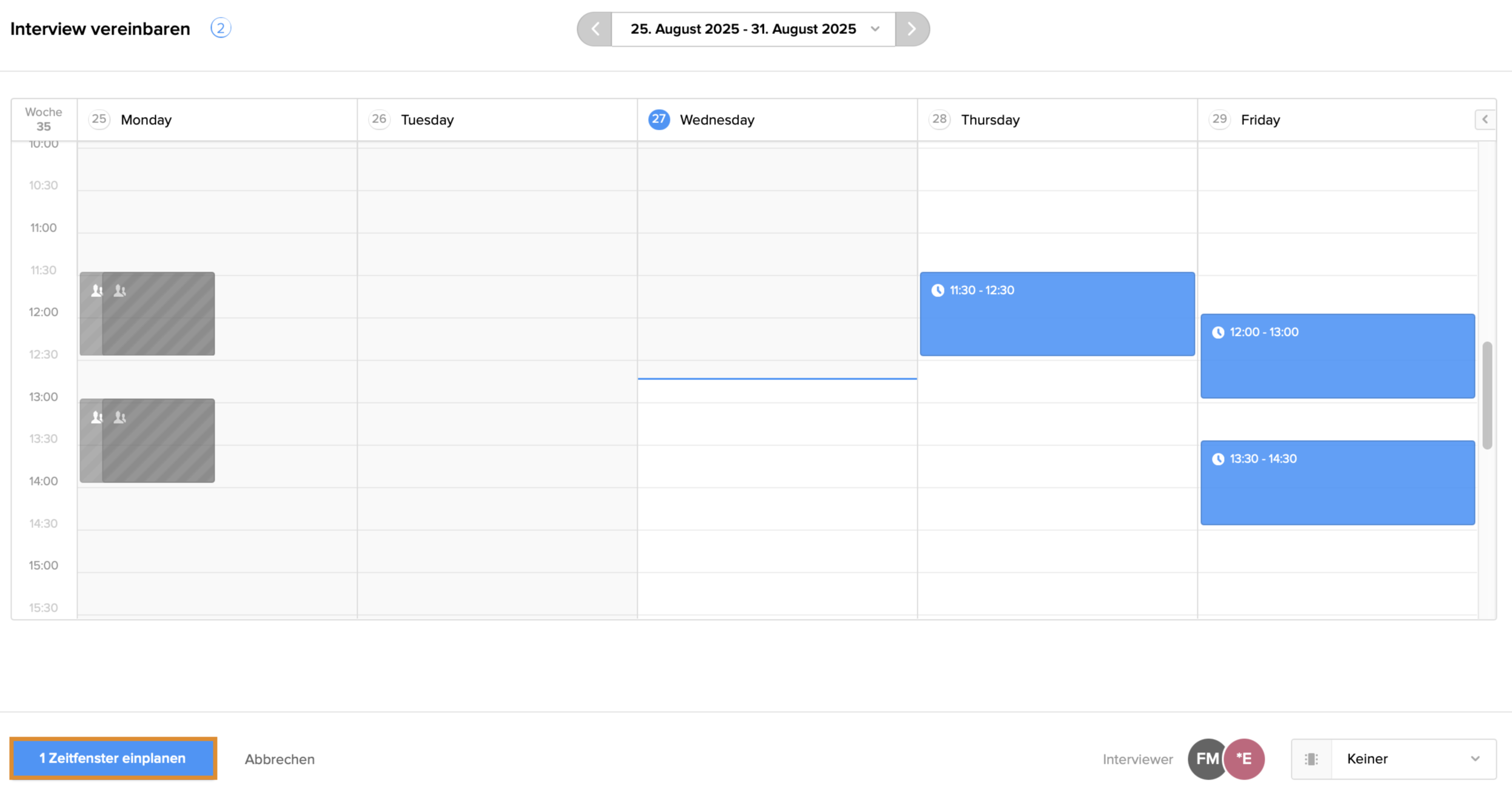1512x805 pixels.
Task: Go to next week arrow
Action: pos(912,29)
